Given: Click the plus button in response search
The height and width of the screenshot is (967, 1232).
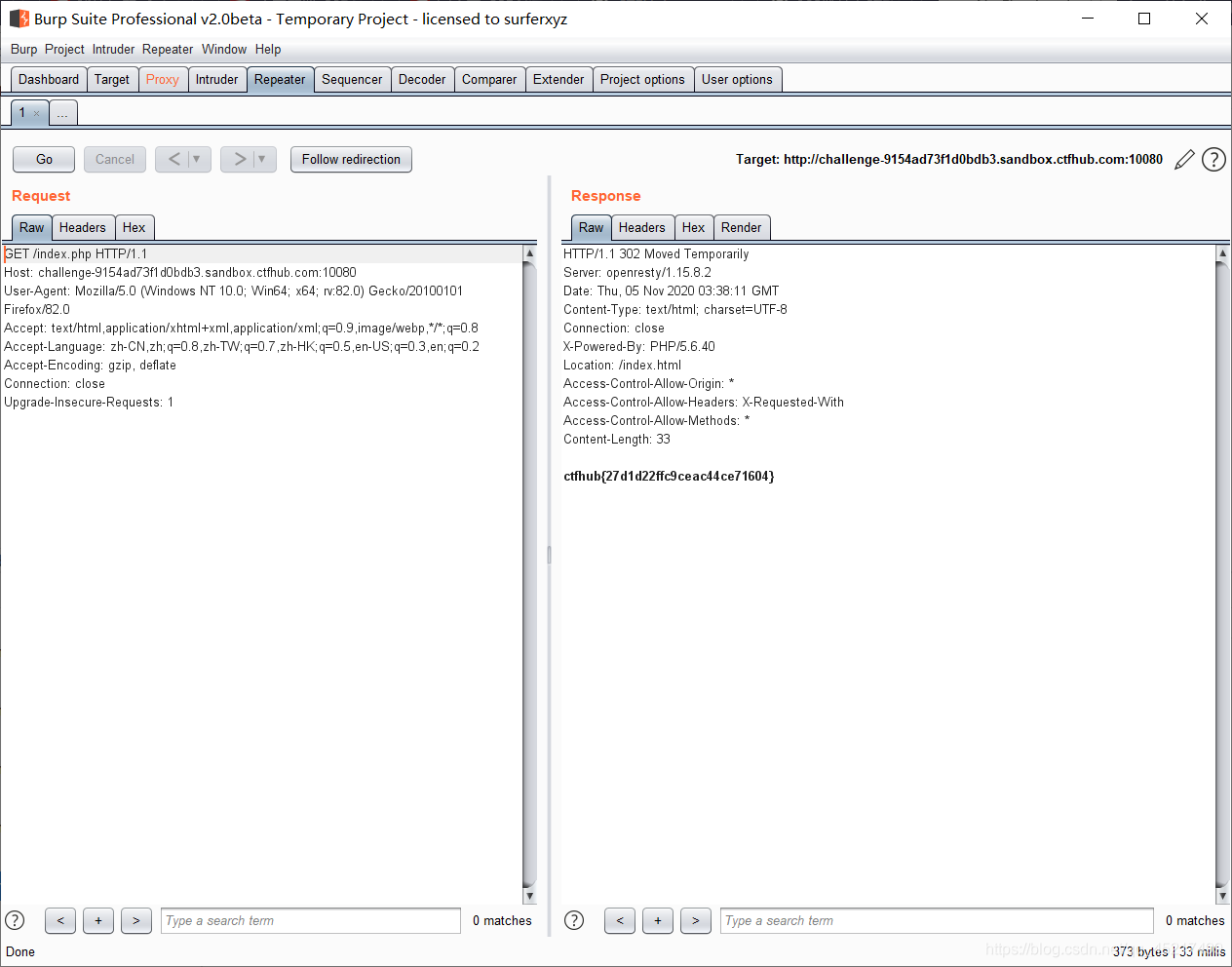Looking at the screenshot, I should pyautogui.click(x=658, y=920).
